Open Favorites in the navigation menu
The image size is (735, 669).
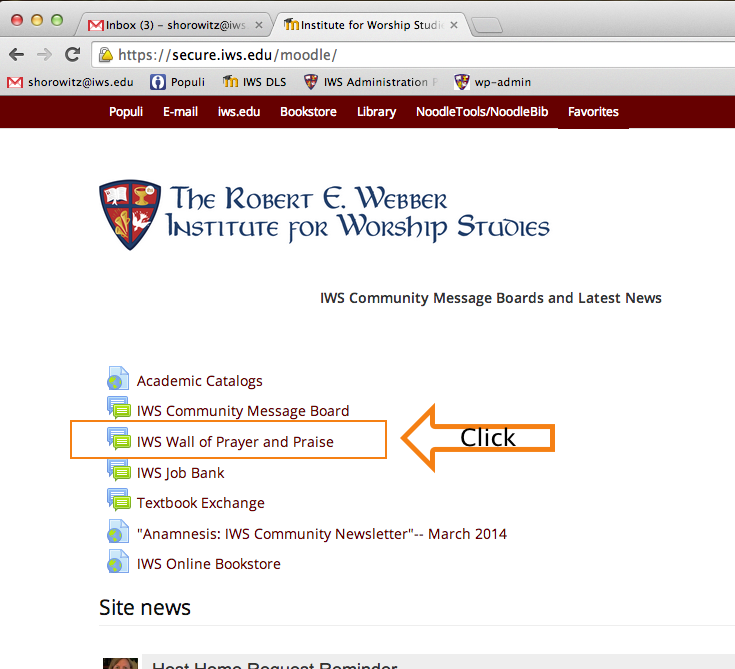593,112
